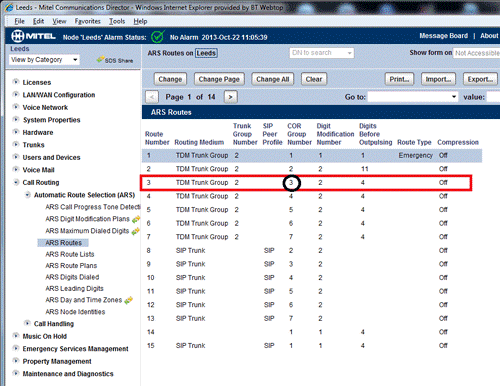Viewport: 500px width, 386px height.
Task: Open the DN to search dropdown
Action: (321, 53)
